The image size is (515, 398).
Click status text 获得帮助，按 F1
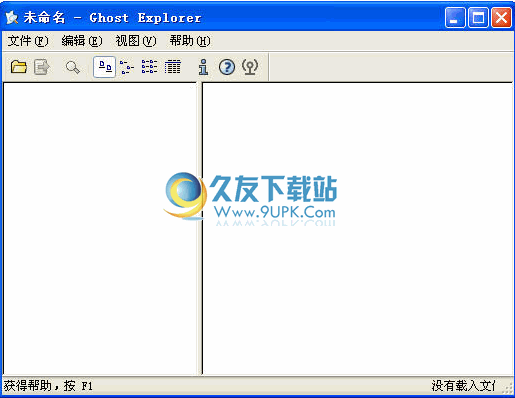pyautogui.click(x=48, y=386)
